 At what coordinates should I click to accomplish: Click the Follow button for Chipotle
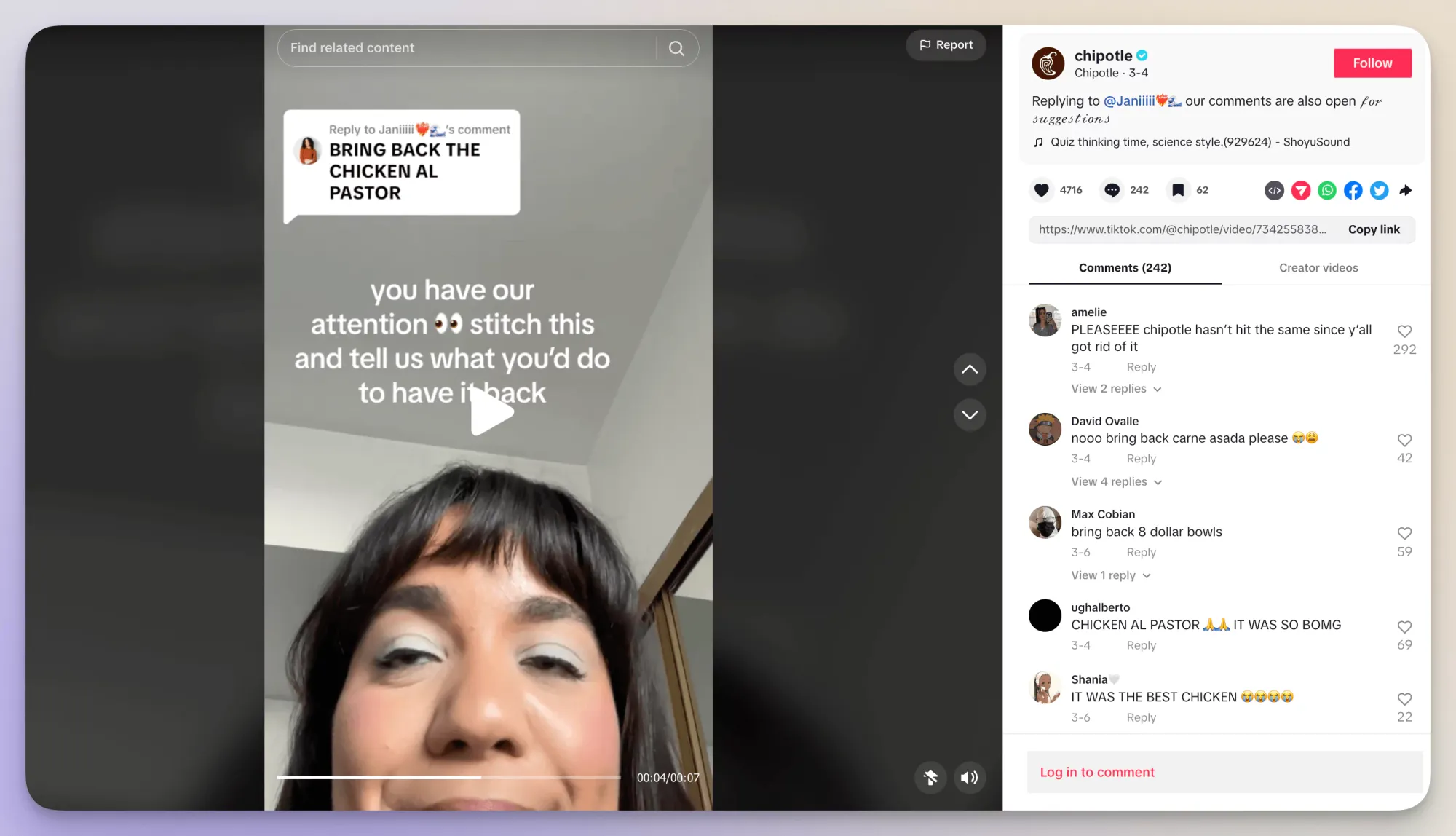tap(1372, 62)
